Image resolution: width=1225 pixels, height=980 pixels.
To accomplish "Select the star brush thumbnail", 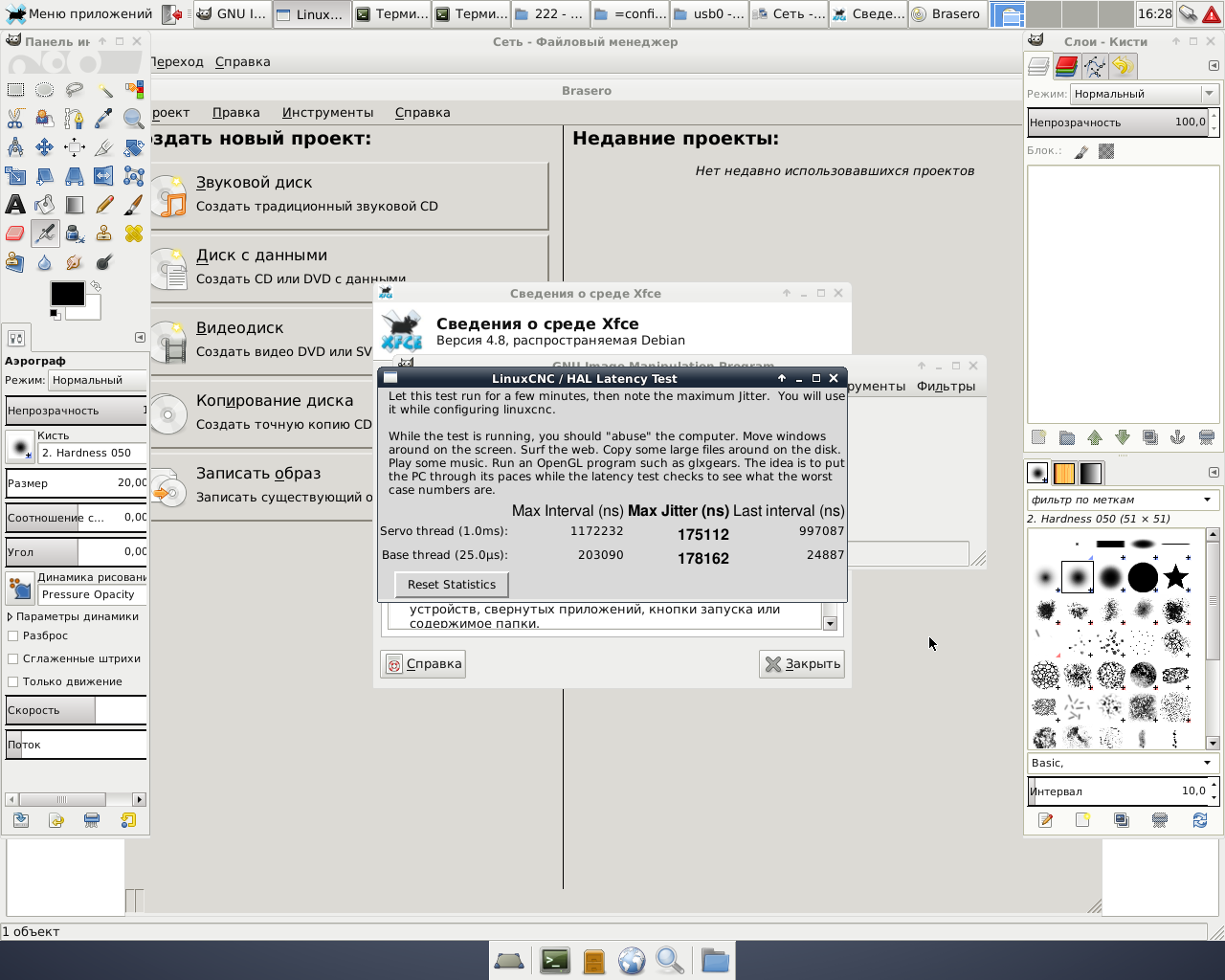I will [1175, 577].
